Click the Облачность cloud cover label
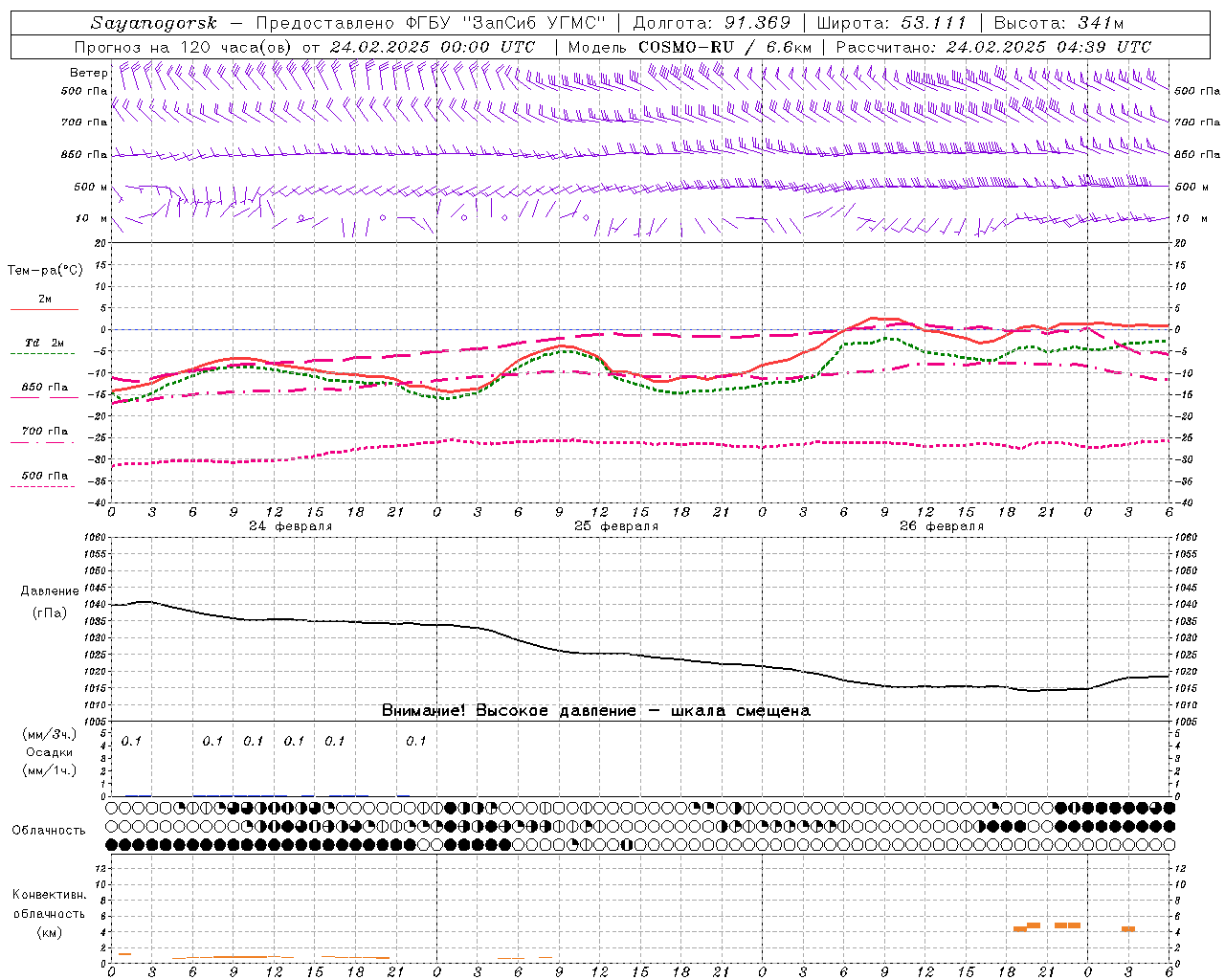The image size is (1225, 980). 49,831
